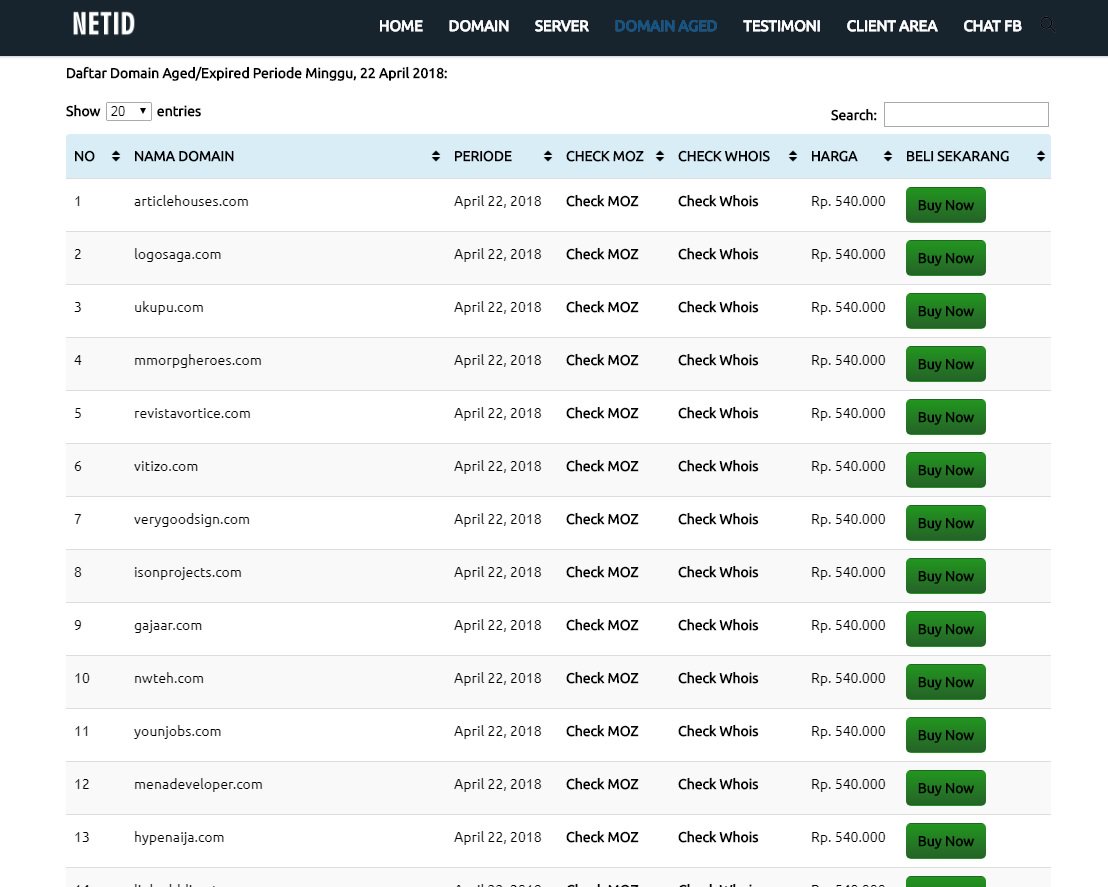
Task: Check Whois for younjobs.com
Action: tap(718, 732)
